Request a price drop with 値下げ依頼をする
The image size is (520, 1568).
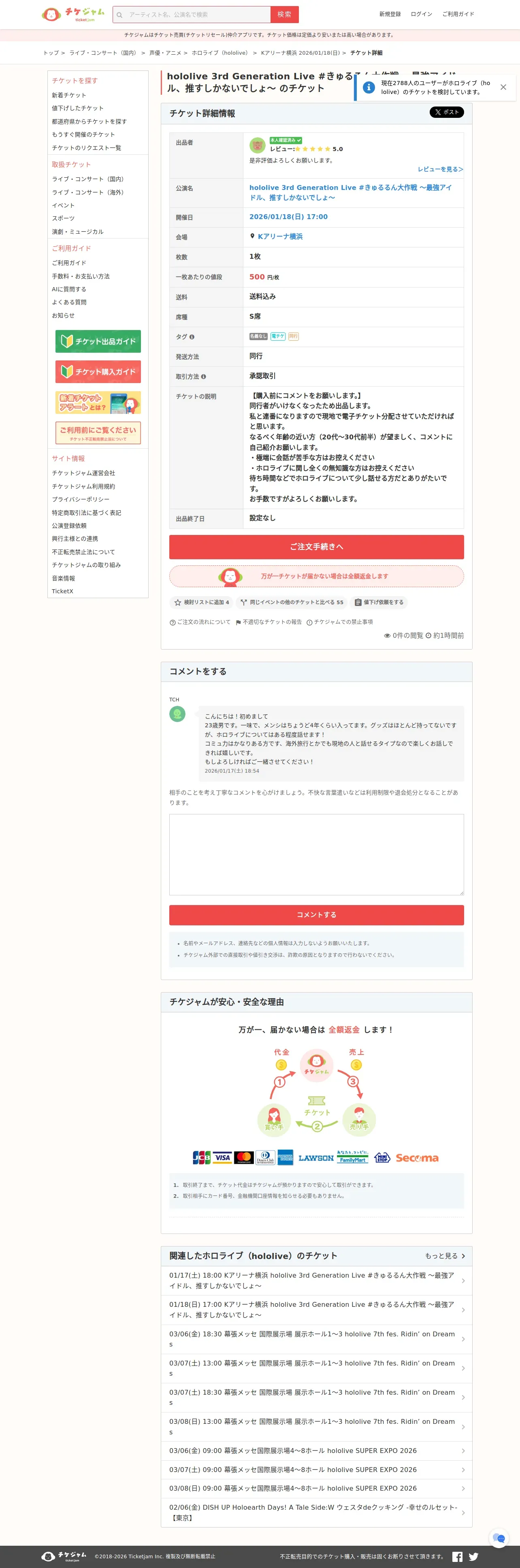pyautogui.click(x=379, y=603)
